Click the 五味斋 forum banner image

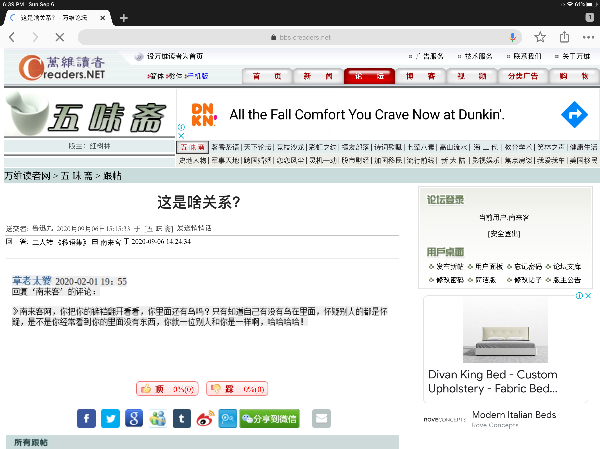pos(89,114)
